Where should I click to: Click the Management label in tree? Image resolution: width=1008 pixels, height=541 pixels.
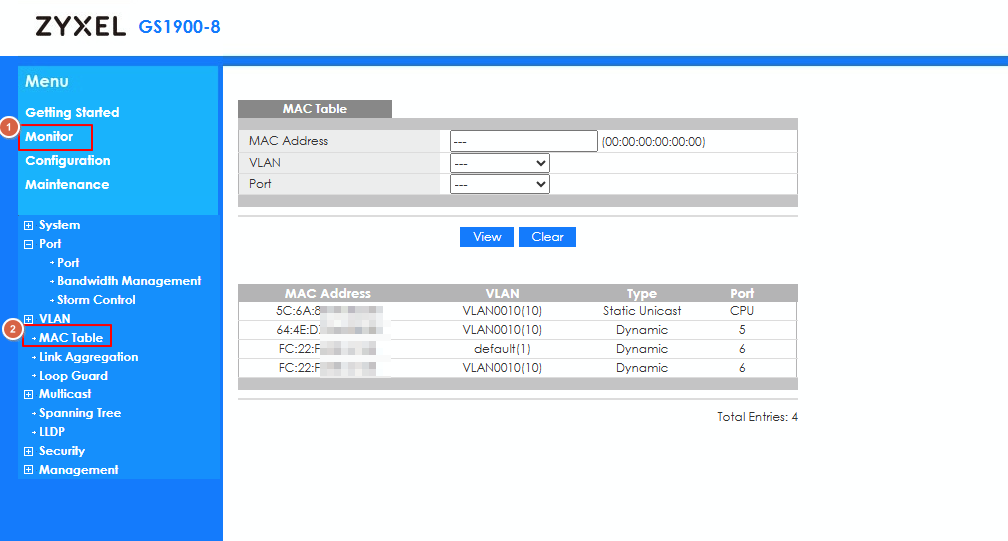tap(78, 470)
